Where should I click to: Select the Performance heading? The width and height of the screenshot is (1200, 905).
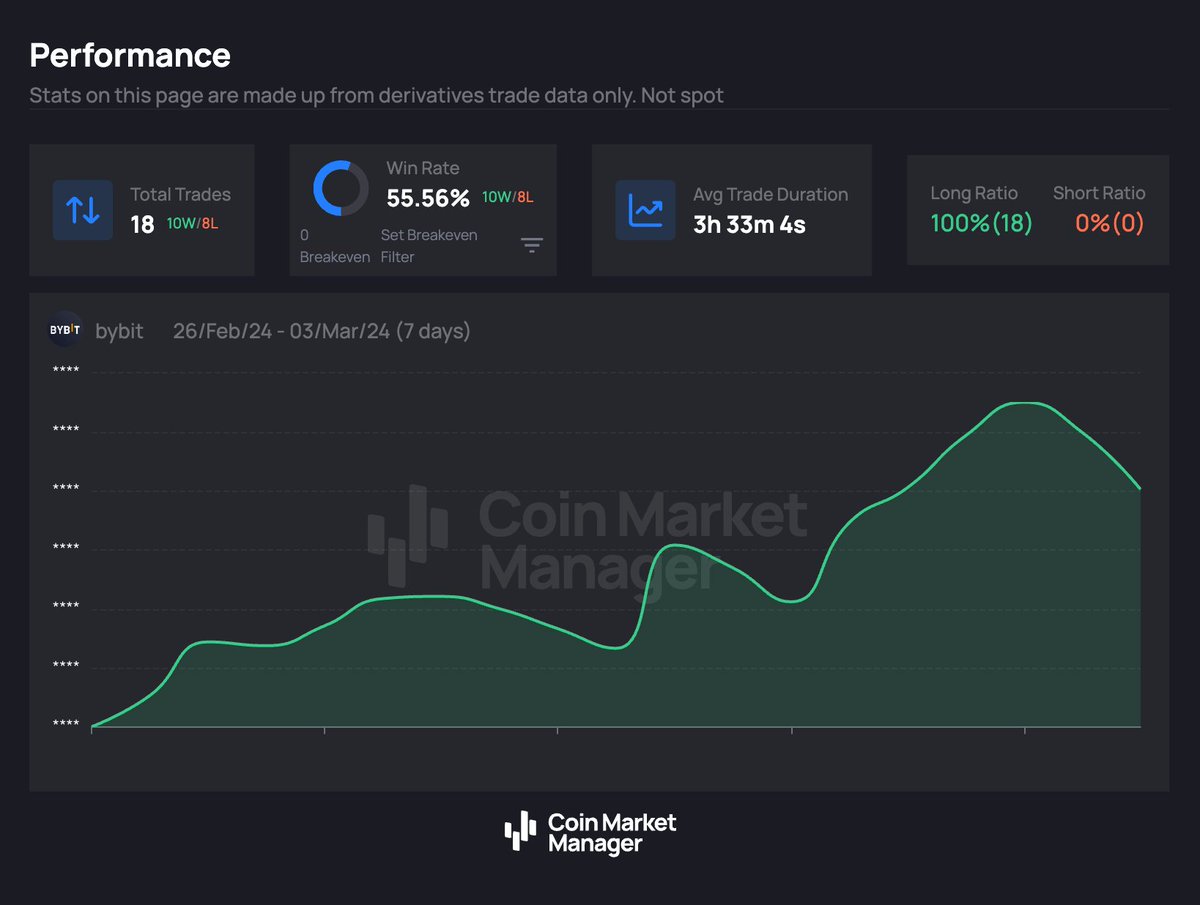click(130, 55)
